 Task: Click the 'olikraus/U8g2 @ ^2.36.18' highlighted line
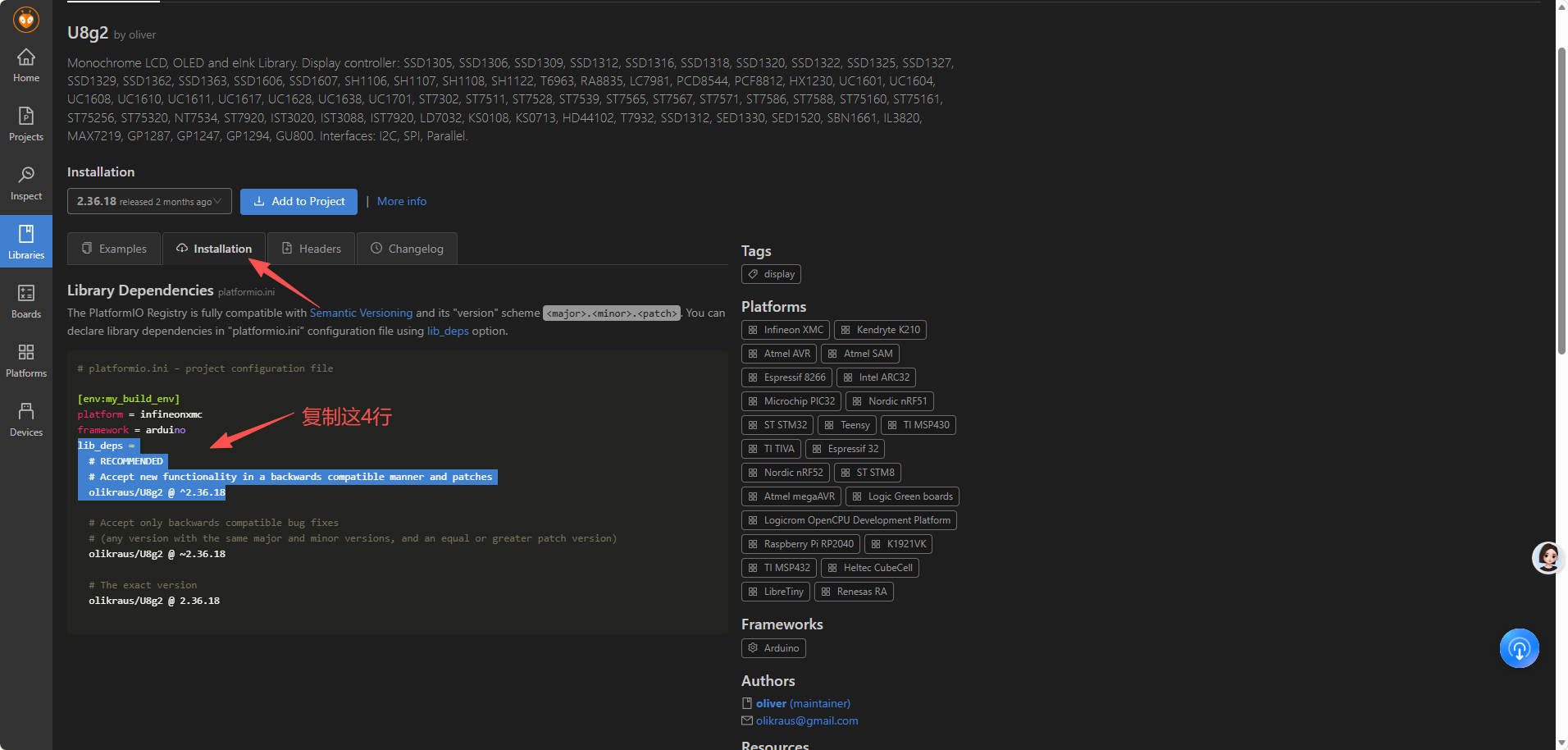tap(157, 492)
